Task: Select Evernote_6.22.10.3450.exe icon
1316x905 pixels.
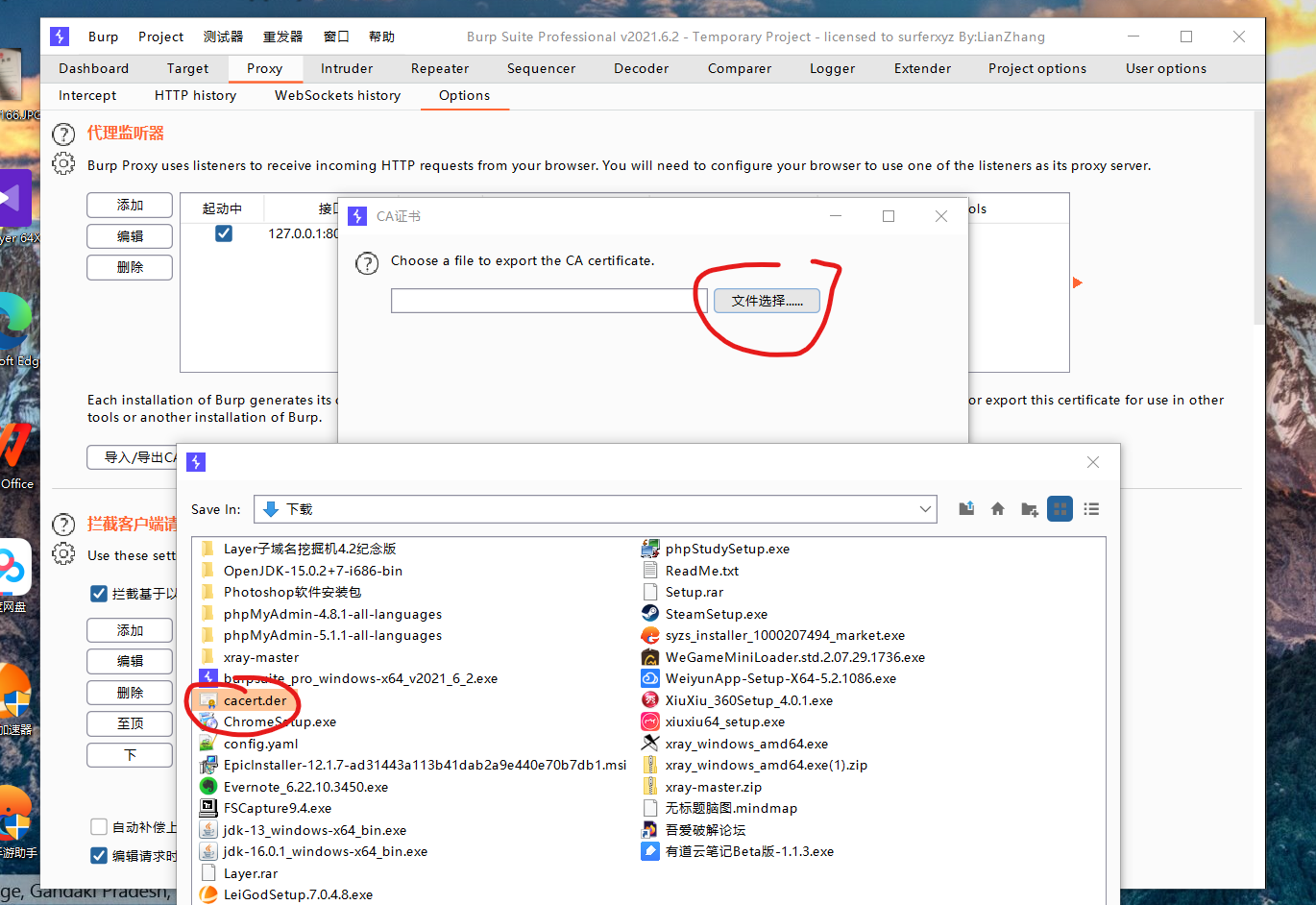Action: (x=208, y=786)
